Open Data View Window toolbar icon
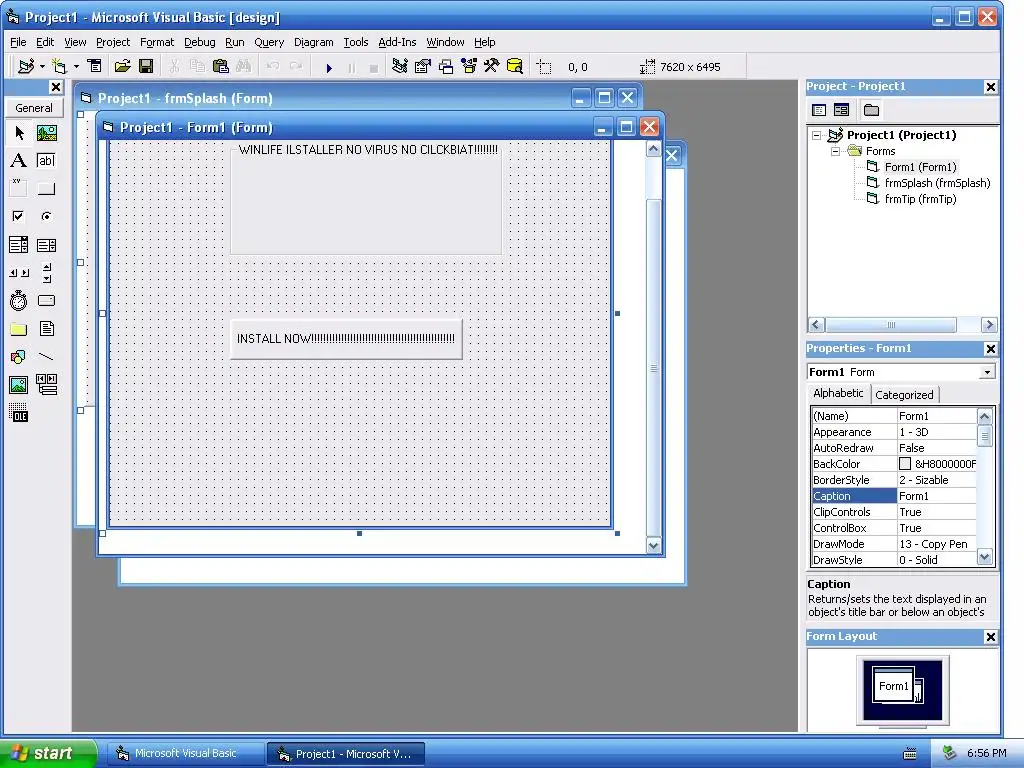Screen dimensions: 1024x768 pos(515,67)
